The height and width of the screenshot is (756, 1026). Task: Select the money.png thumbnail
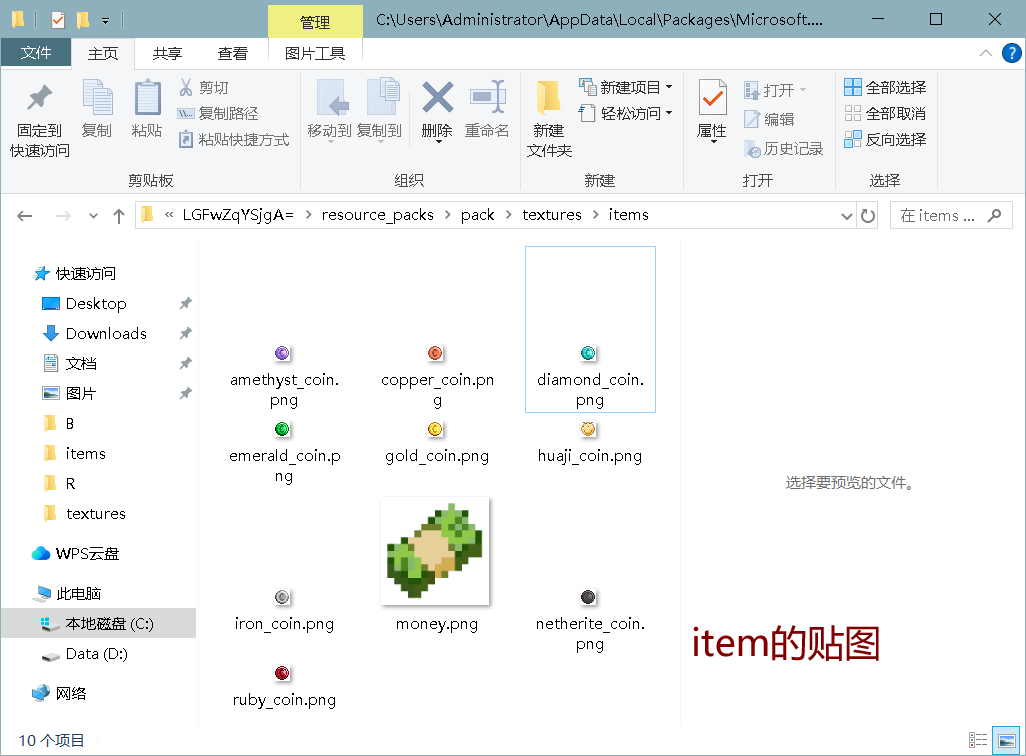pos(435,551)
